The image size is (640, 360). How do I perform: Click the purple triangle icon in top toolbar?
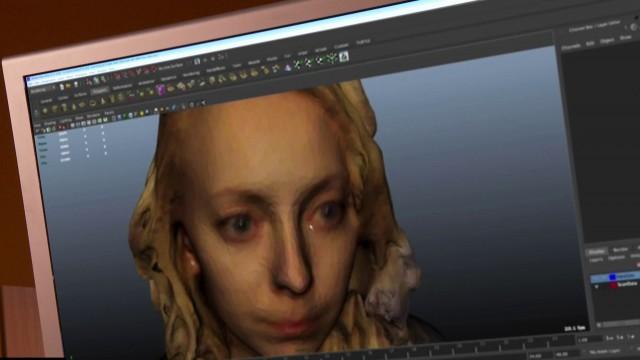coord(287,67)
